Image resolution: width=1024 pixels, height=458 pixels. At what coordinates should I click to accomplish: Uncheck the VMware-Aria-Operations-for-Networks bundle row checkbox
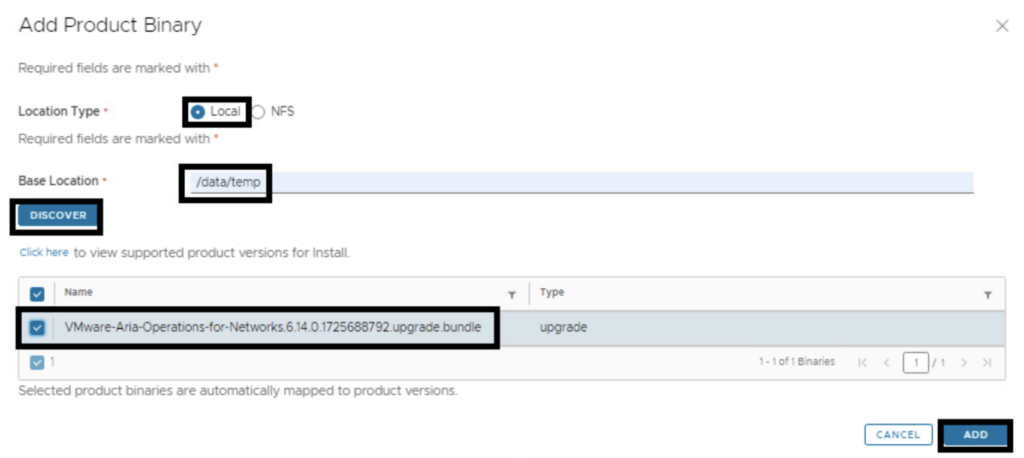[x=37, y=327]
